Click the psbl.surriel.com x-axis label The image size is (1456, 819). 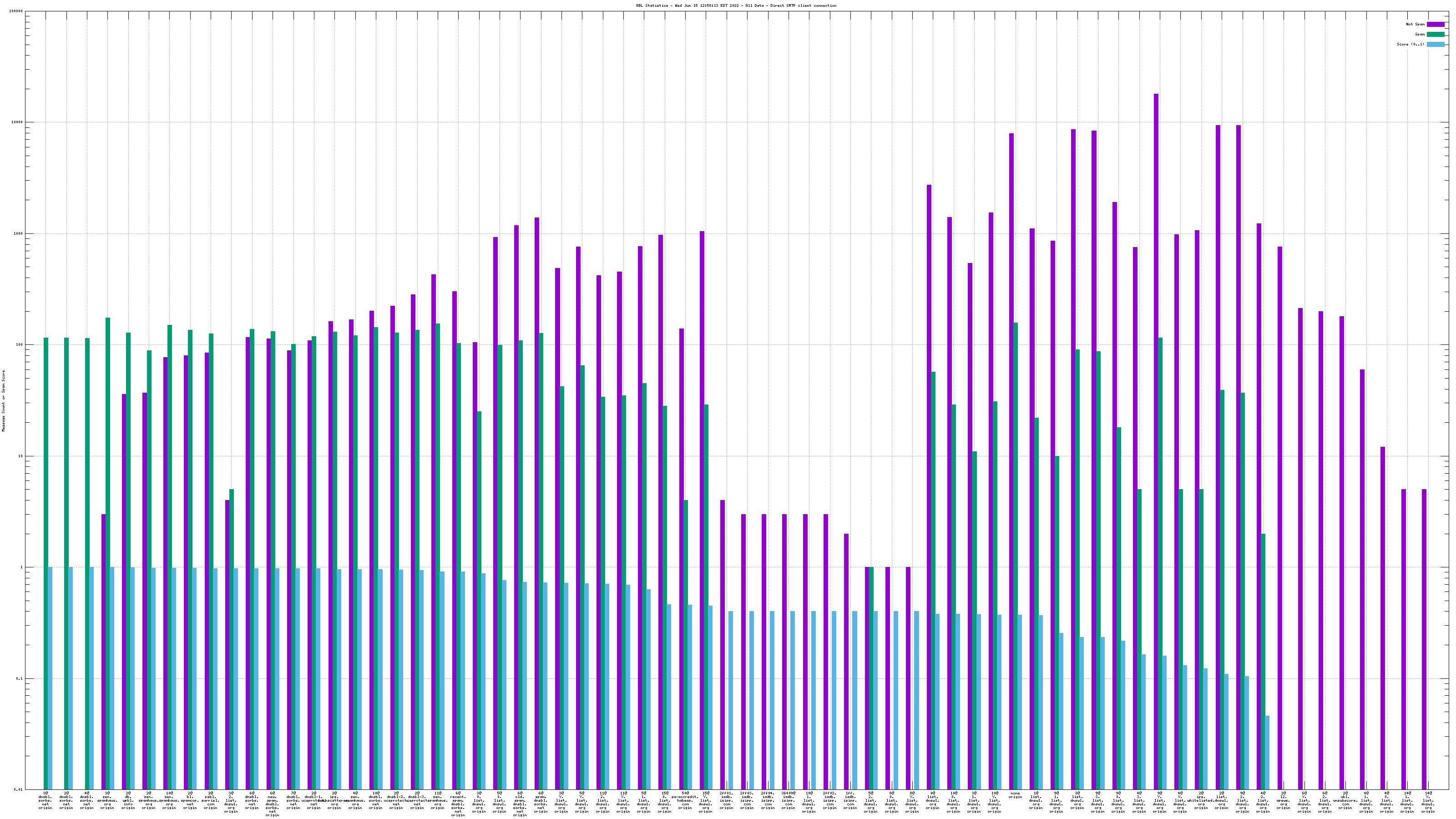click(210, 800)
